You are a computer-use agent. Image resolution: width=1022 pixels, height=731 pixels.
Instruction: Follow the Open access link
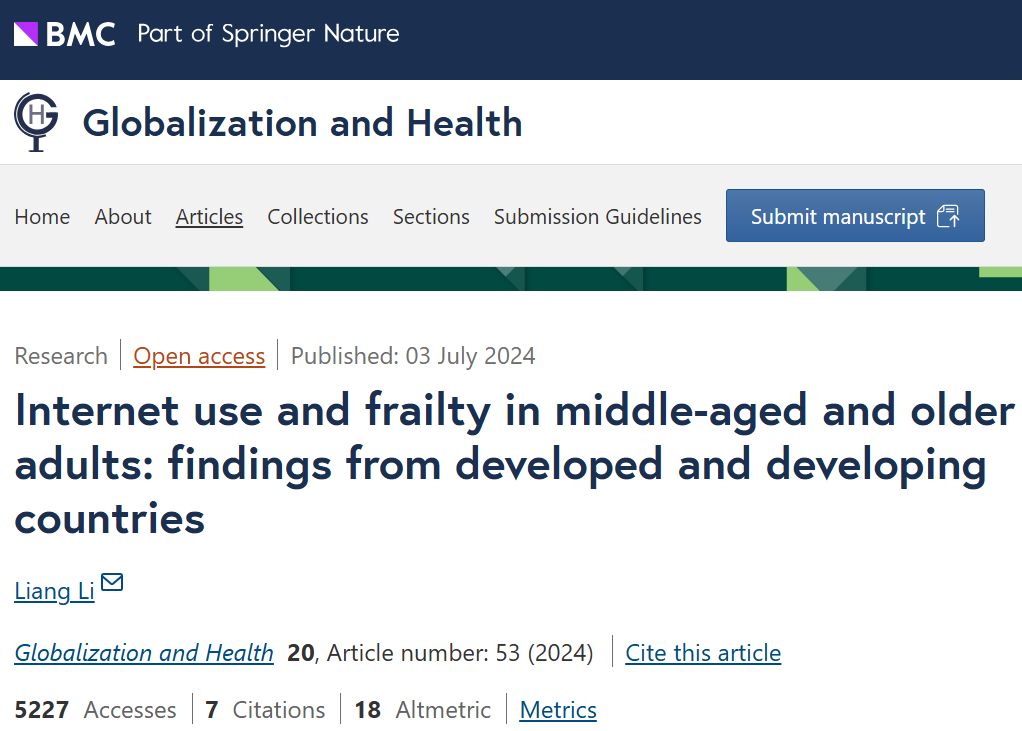point(199,356)
